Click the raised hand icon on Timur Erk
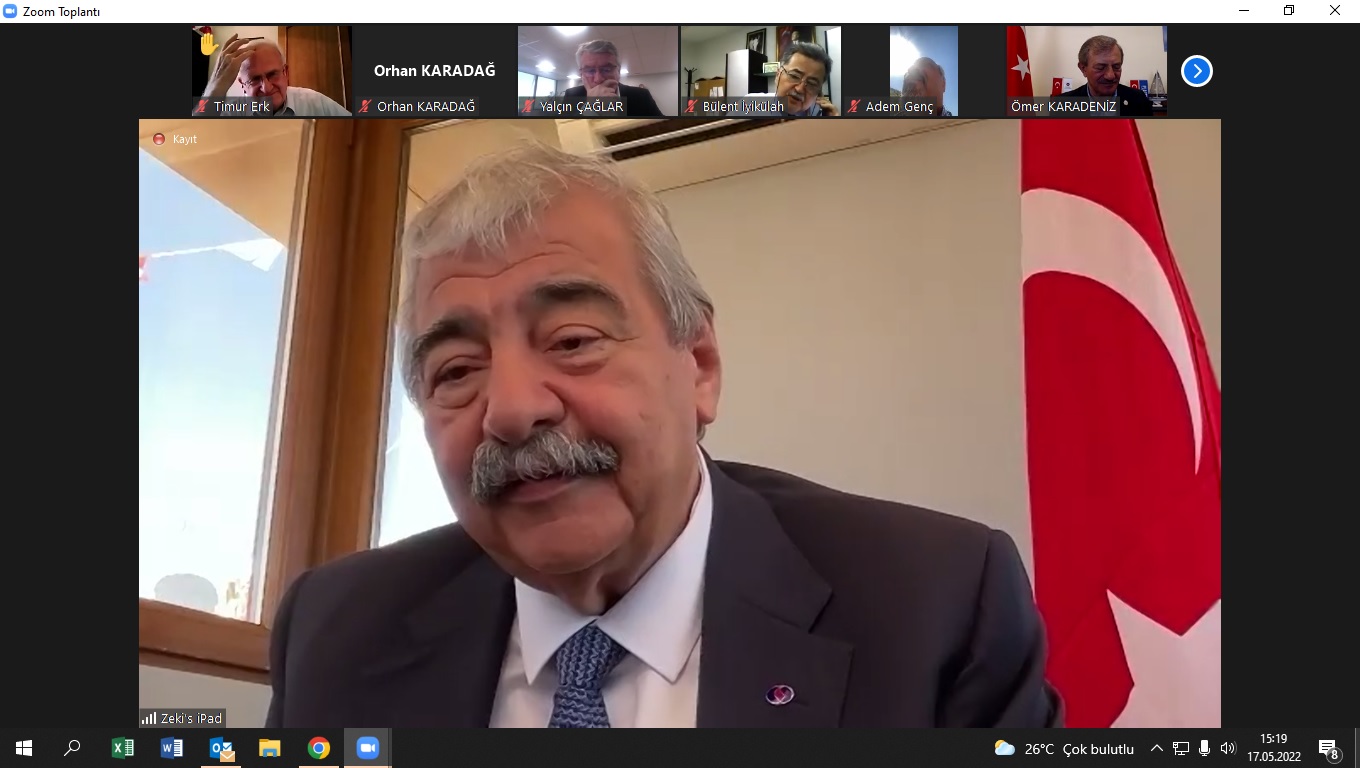The height and width of the screenshot is (768, 1360). [x=208, y=43]
